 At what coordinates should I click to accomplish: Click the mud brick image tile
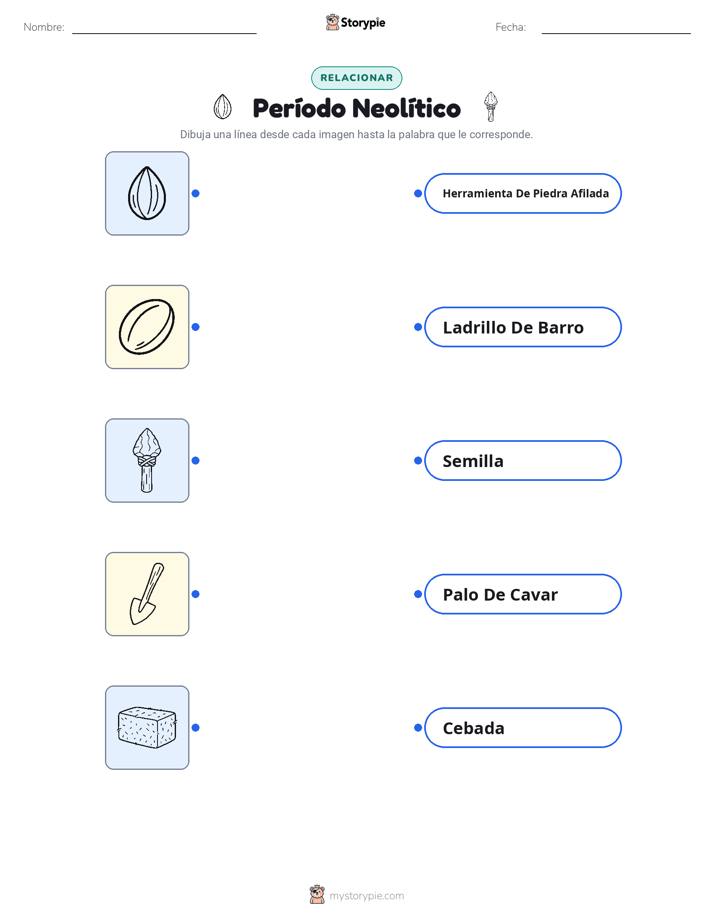coord(147,728)
